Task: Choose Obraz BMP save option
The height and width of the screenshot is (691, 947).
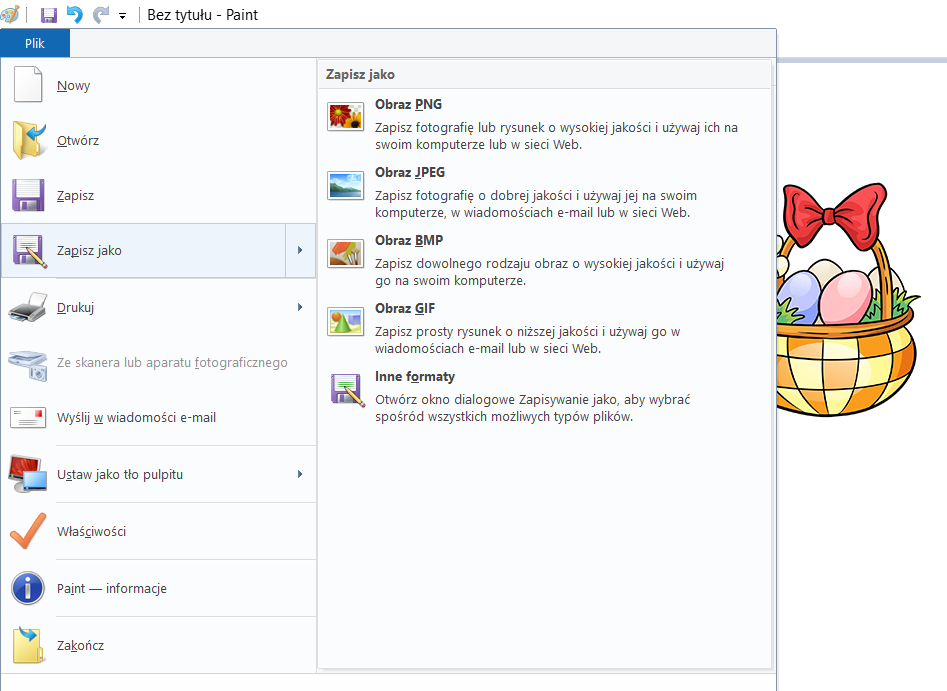Action: coord(544,260)
